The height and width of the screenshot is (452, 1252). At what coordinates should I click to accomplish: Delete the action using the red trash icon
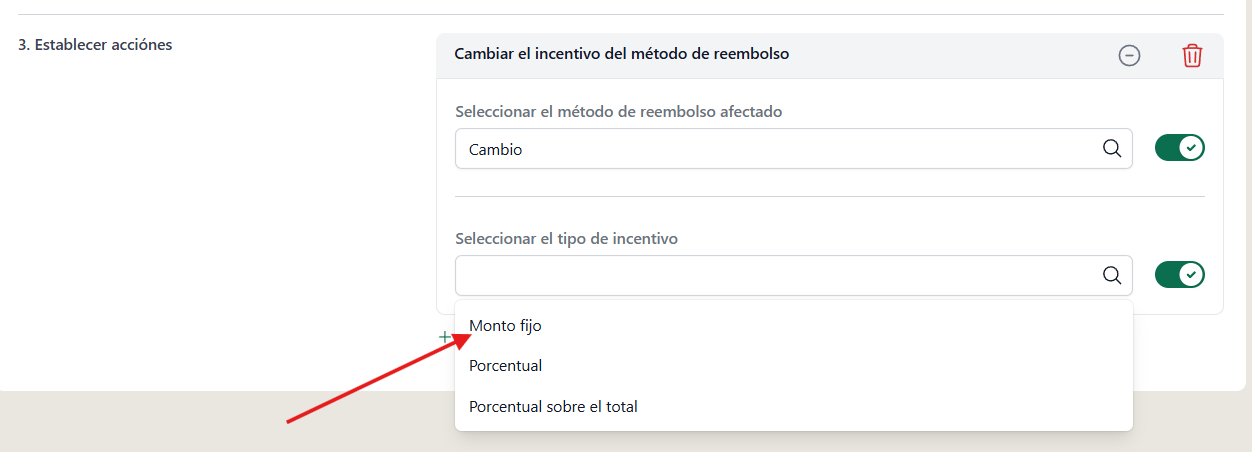coord(1192,56)
